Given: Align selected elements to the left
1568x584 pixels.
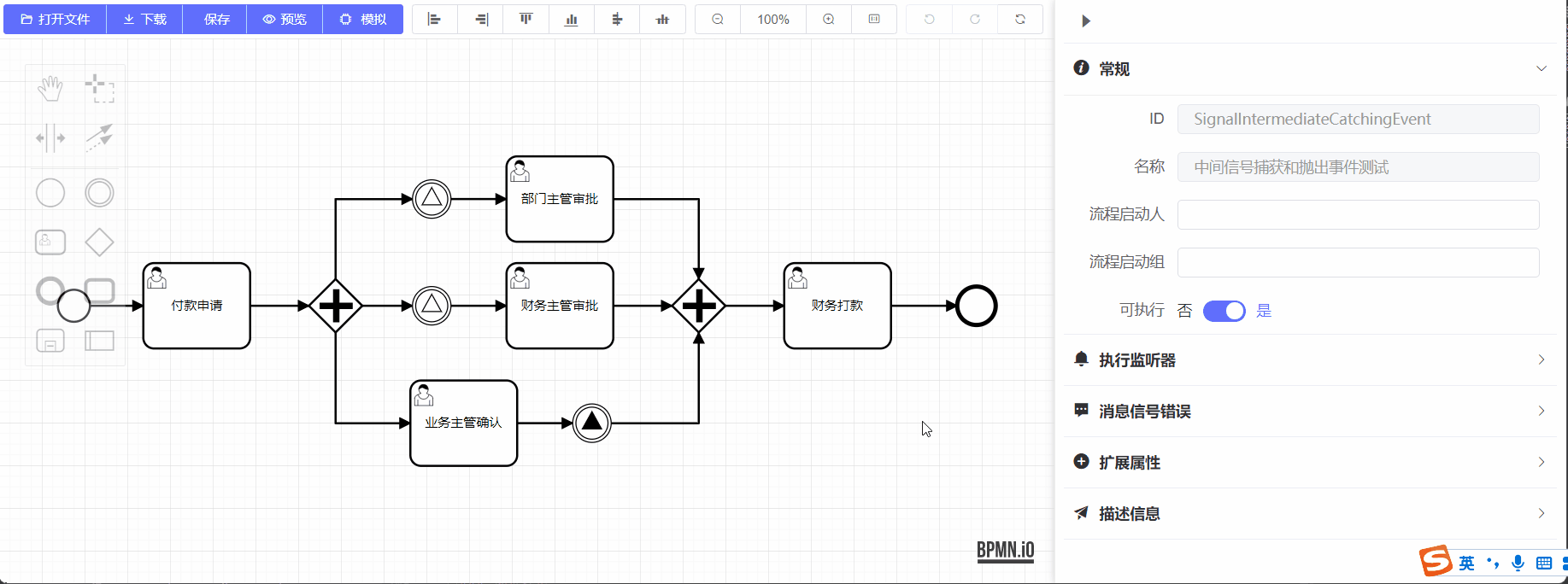Looking at the screenshot, I should tap(435, 19).
